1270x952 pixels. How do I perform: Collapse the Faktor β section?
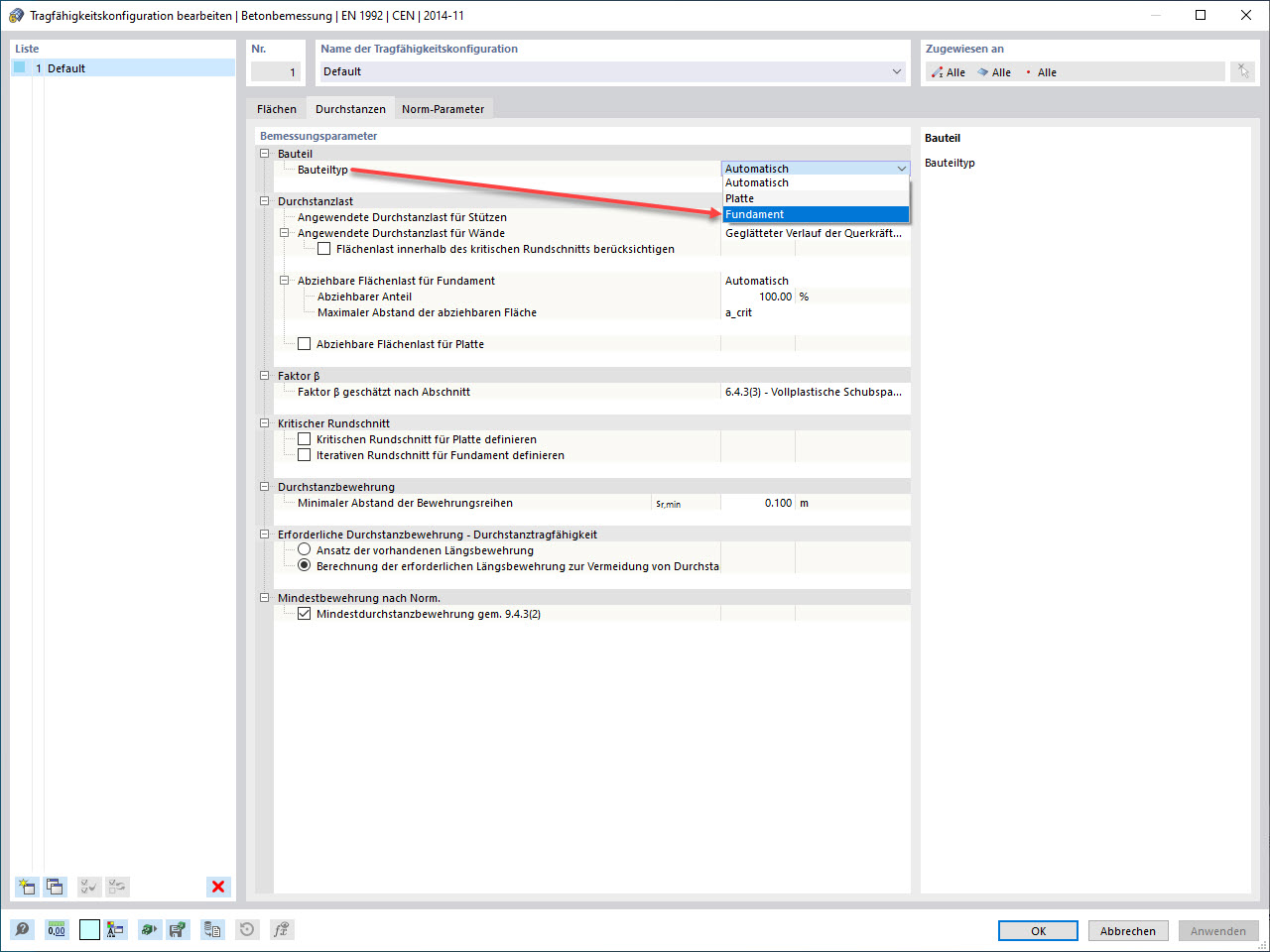click(265, 376)
